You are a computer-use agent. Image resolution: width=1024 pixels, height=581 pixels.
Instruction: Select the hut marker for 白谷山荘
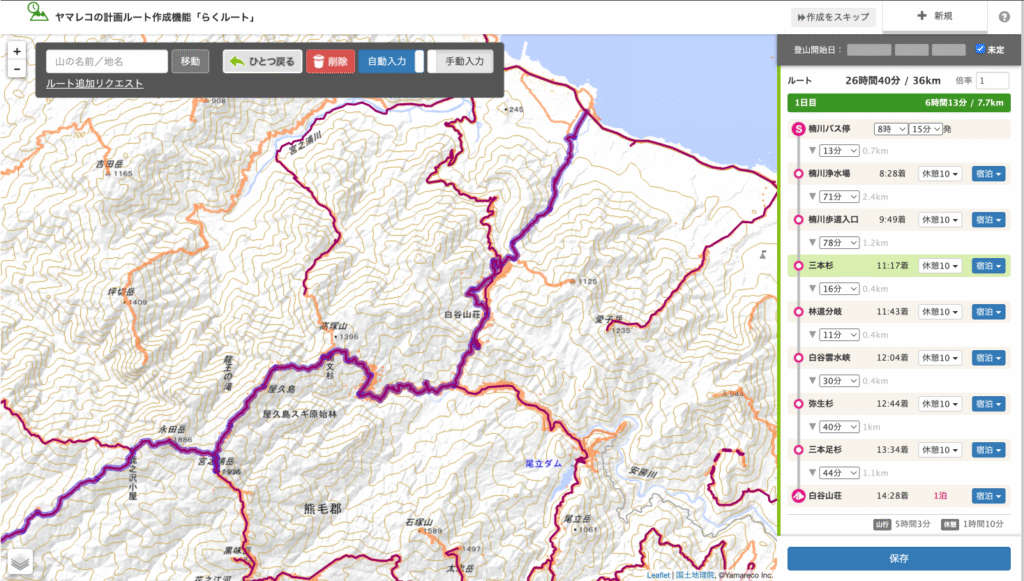click(798, 496)
